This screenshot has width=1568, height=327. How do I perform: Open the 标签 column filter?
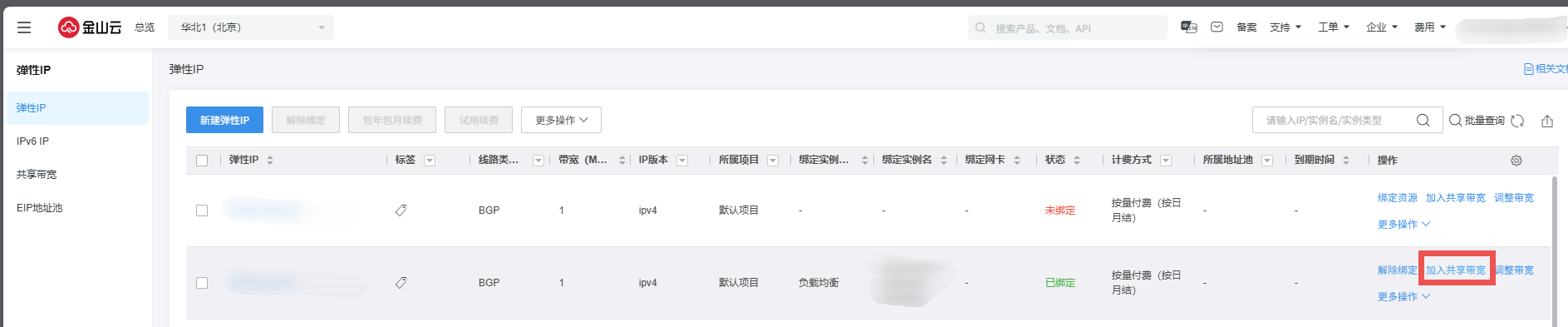[x=430, y=161]
